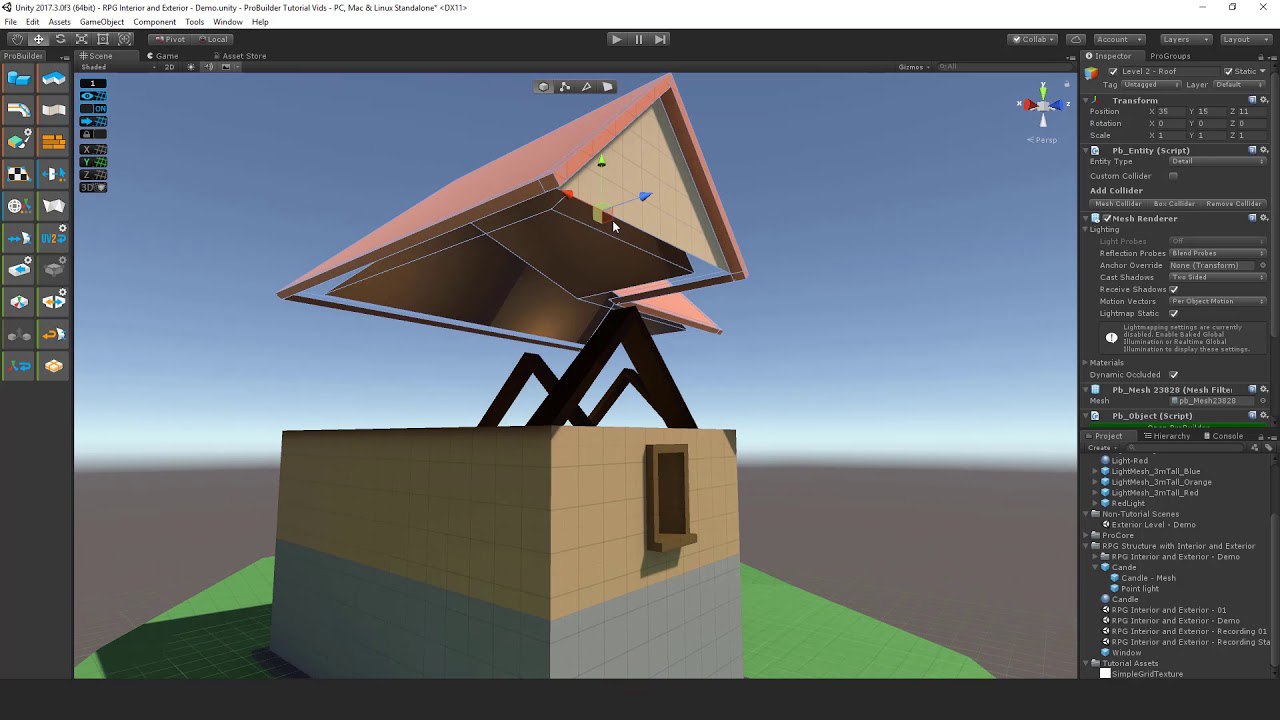This screenshot has height=720, width=1280.
Task: Toggle Receive Shadows checkbox
Action: [1173, 289]
